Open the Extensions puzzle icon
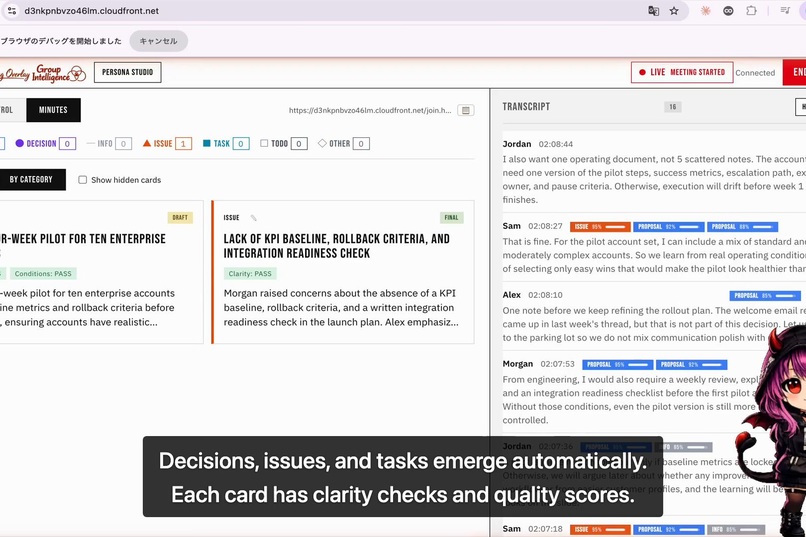This screenshot has height=537, width=806. (x=751, y=11)
